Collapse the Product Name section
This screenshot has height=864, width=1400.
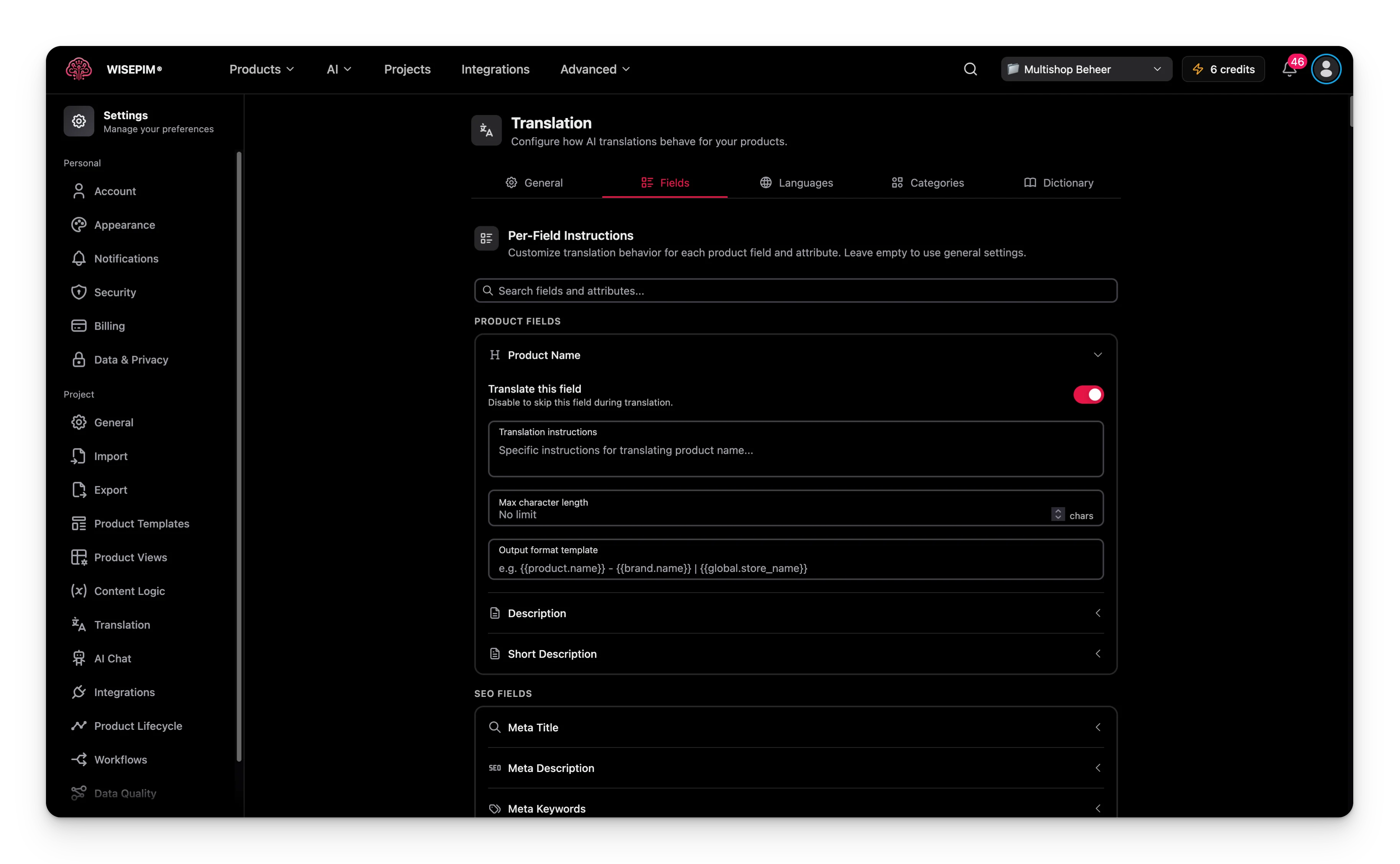(x=1097, y=355)
